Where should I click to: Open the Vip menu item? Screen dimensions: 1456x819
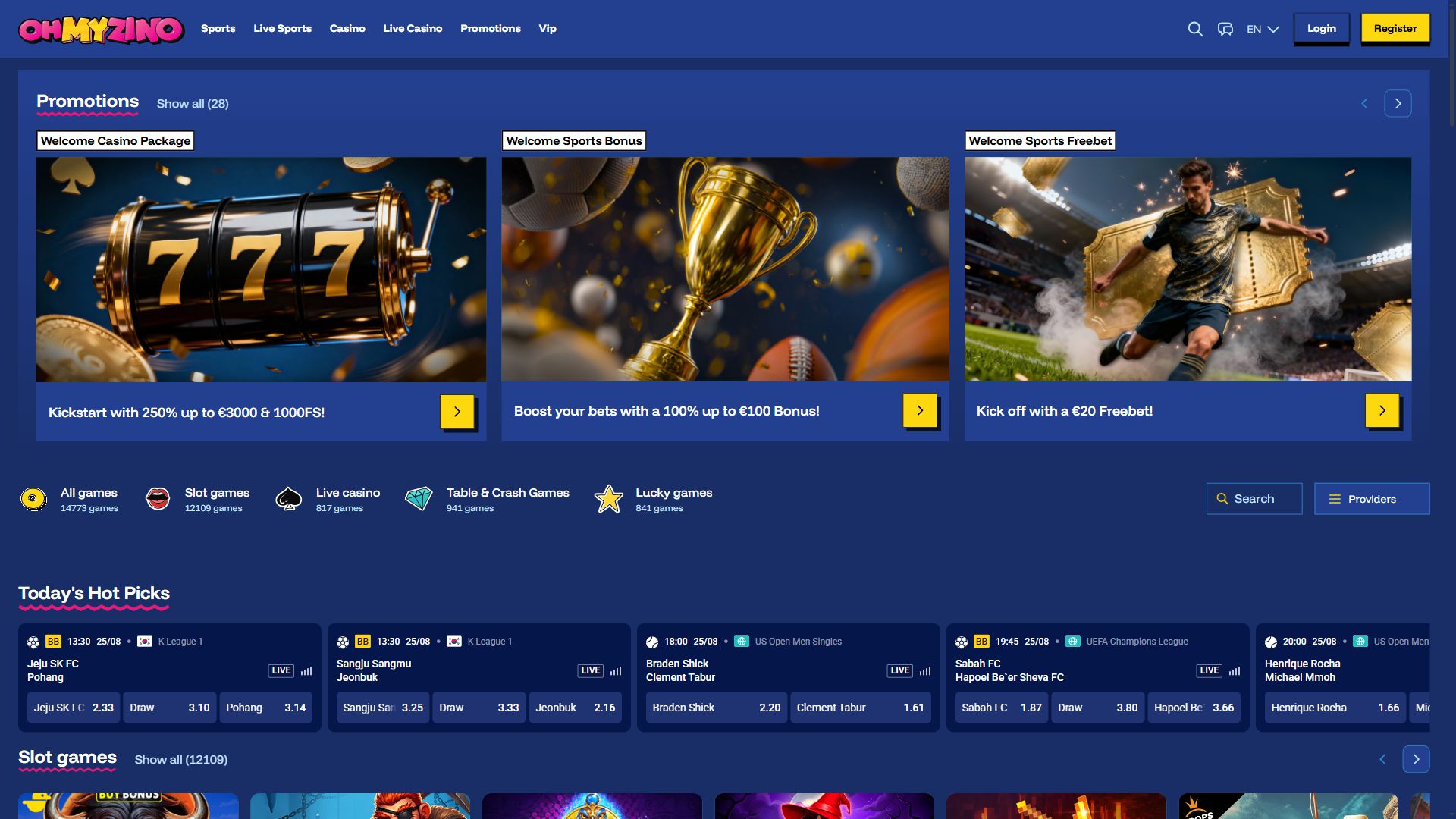[x=548, y=29]
